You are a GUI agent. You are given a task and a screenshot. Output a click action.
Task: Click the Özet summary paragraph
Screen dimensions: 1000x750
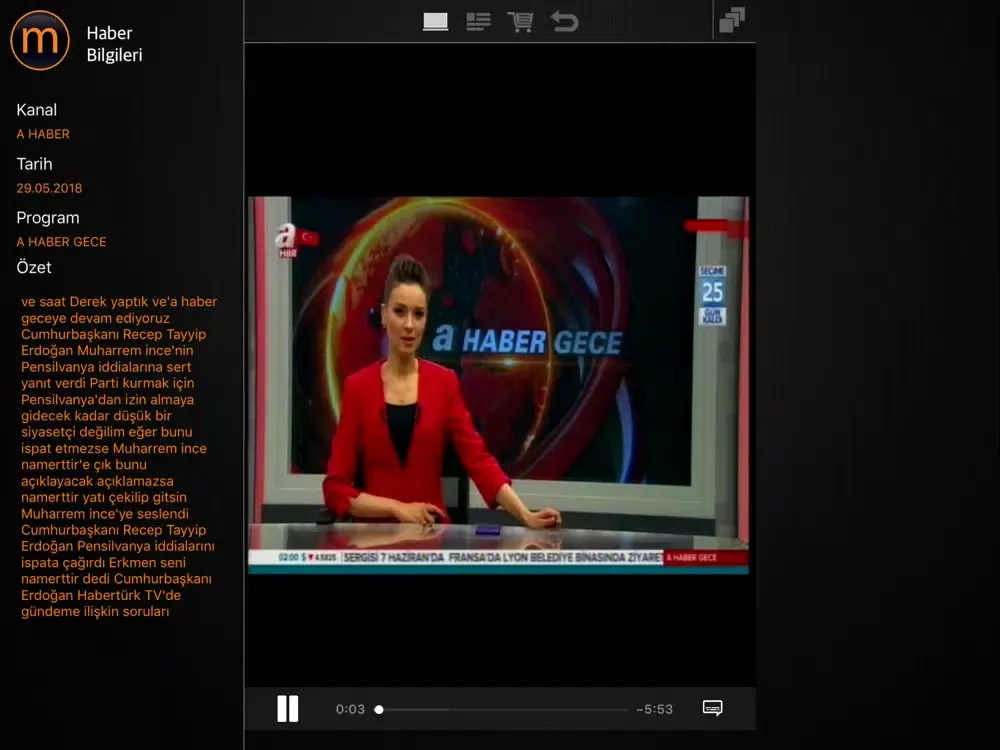pyautogui.click(x=119, y=456)
